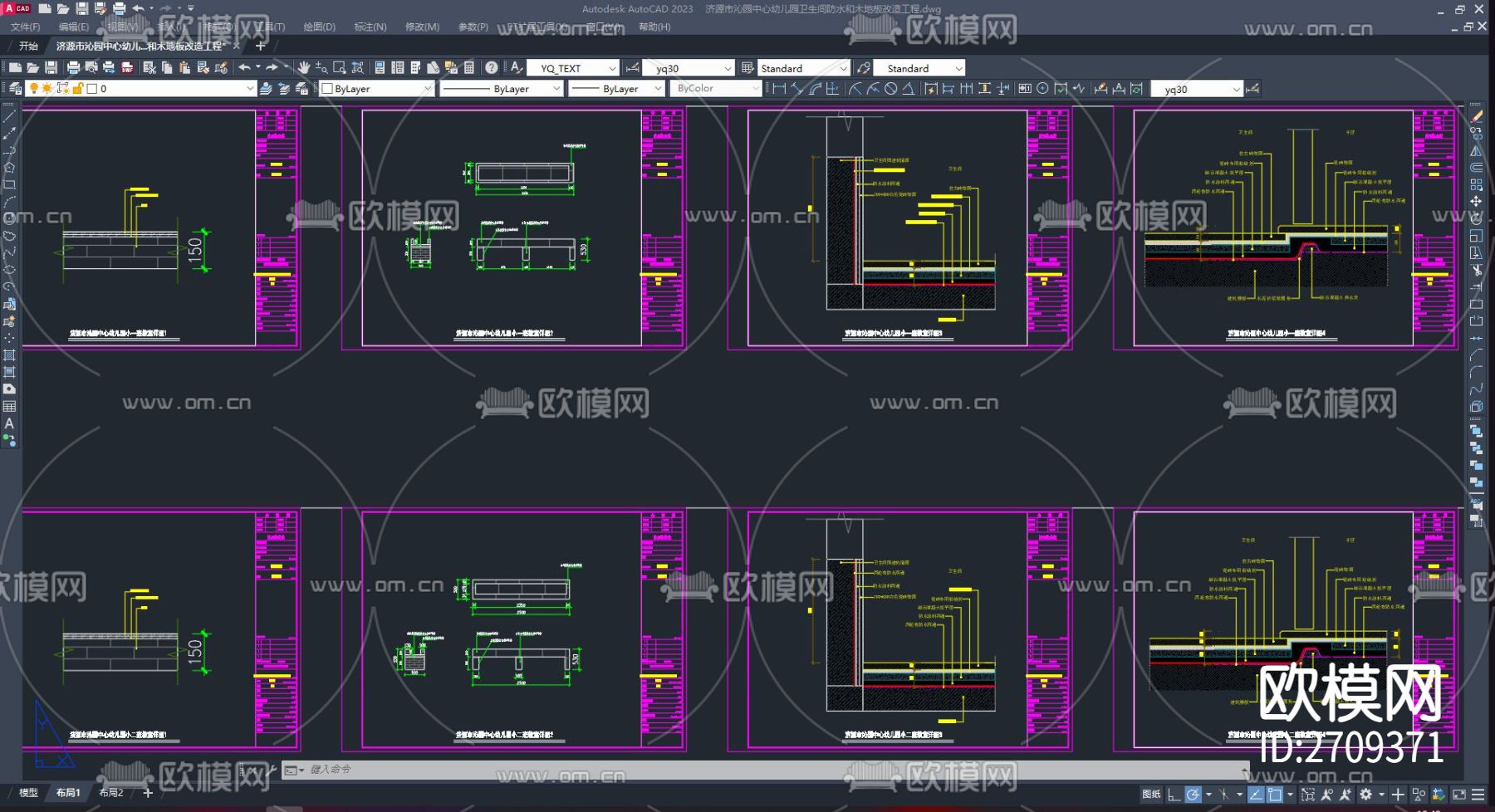This screenshot has height=812, width=1495.
Task: Click the Publish DWF icon
Action: [127, 67]
